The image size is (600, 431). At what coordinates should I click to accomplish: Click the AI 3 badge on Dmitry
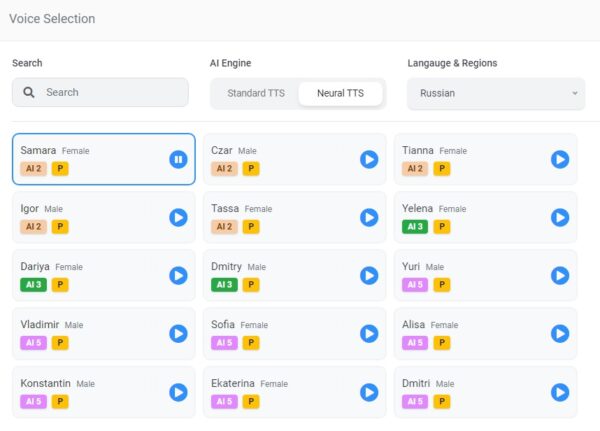[224, 285]
